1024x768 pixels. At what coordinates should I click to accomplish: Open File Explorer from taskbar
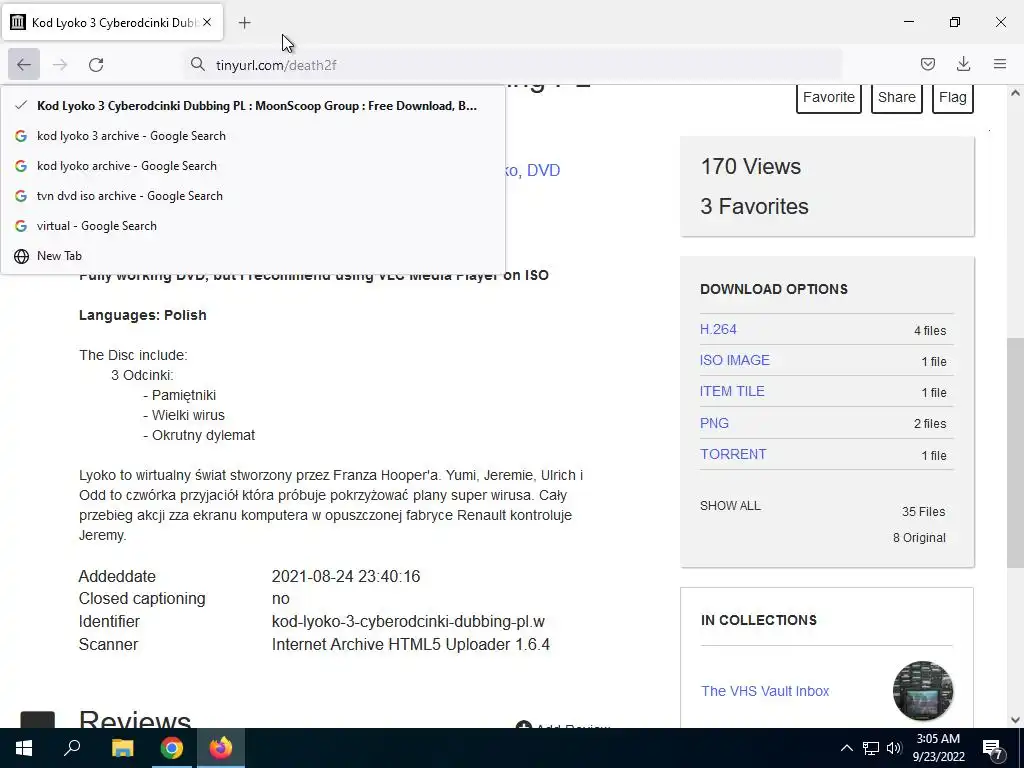pyautogui.click(x=122, y=748)
